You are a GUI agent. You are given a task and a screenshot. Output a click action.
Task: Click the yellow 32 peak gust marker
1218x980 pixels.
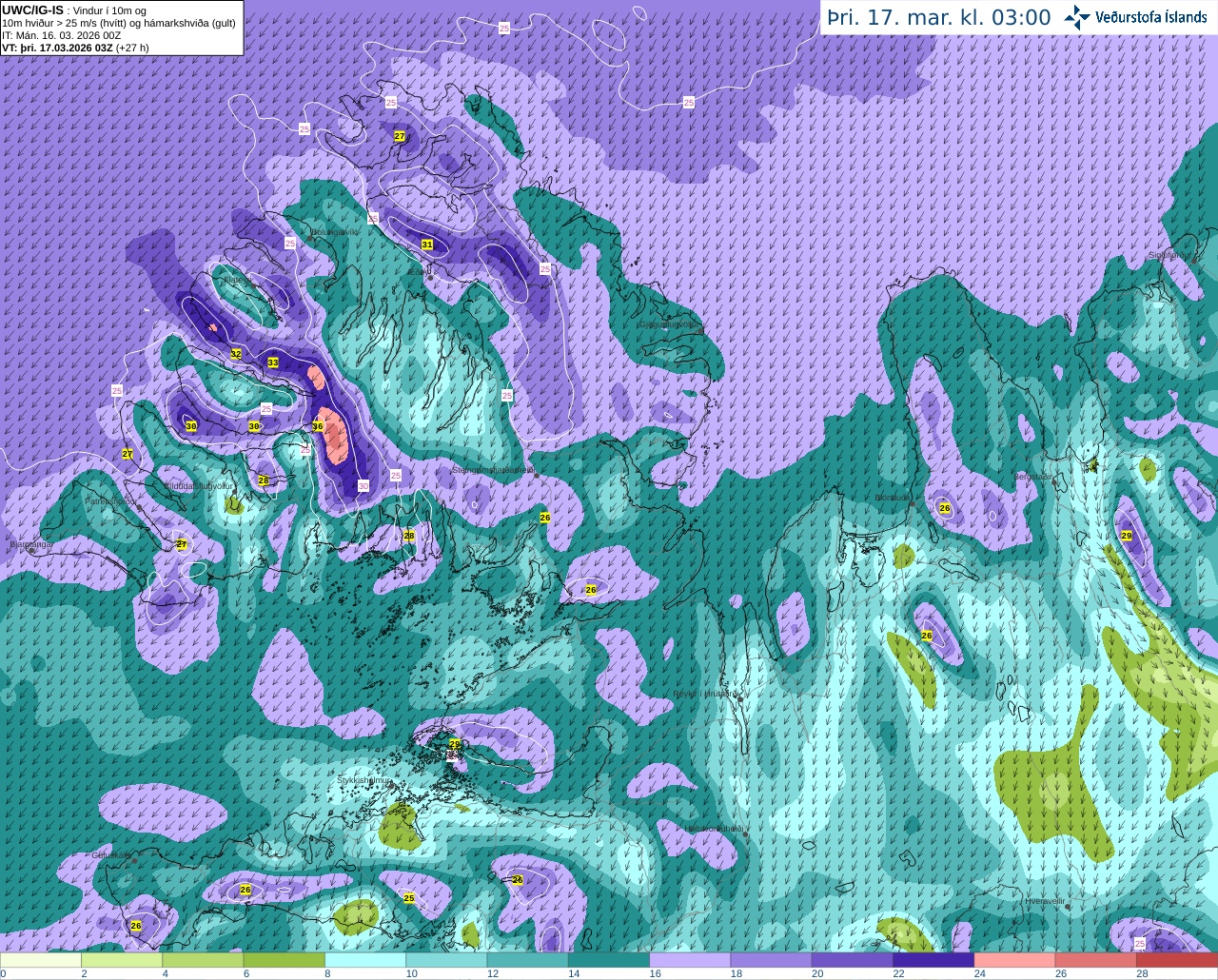[x=236, y=354]
